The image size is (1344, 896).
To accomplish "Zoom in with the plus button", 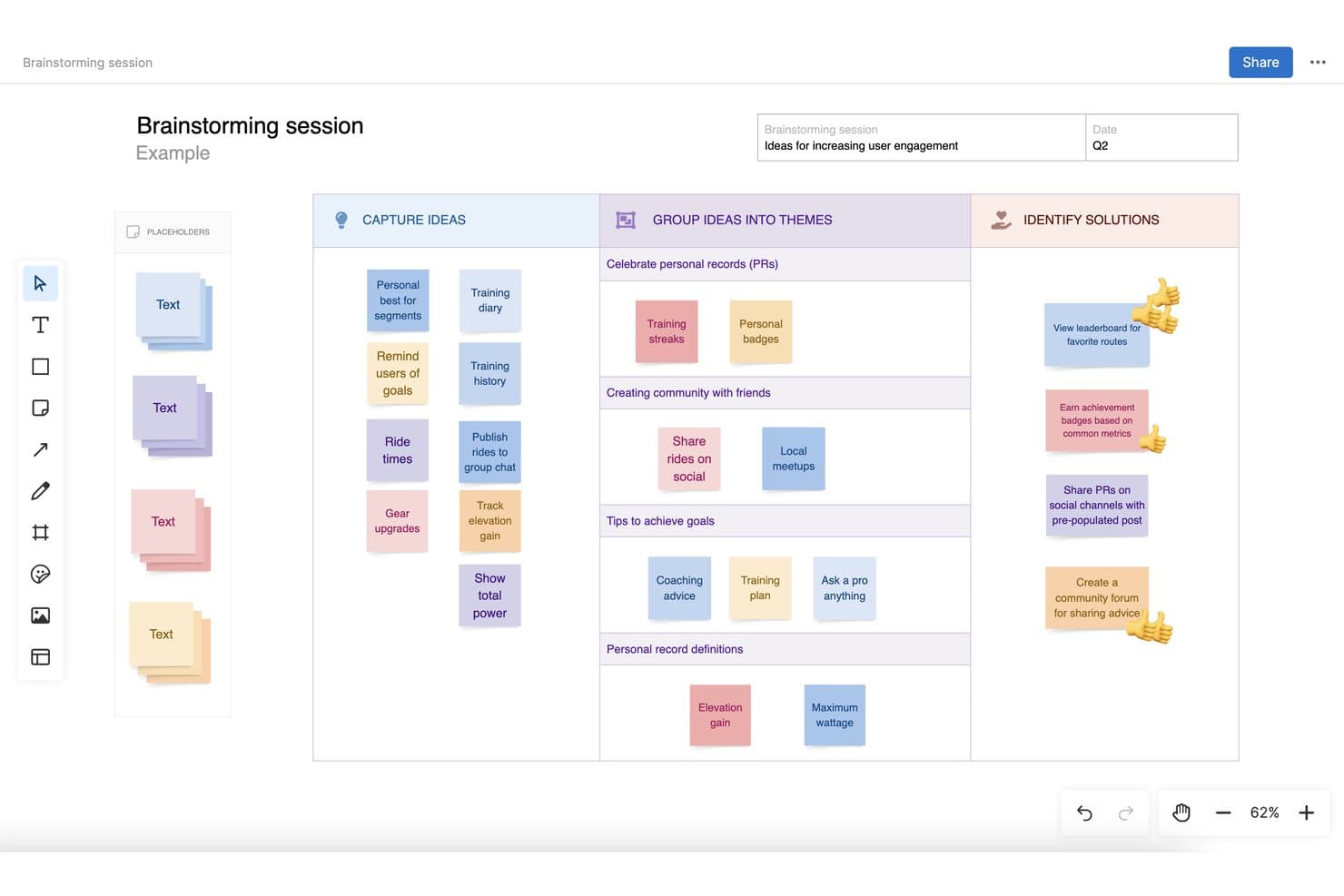I will click(x=1306, y=812).
